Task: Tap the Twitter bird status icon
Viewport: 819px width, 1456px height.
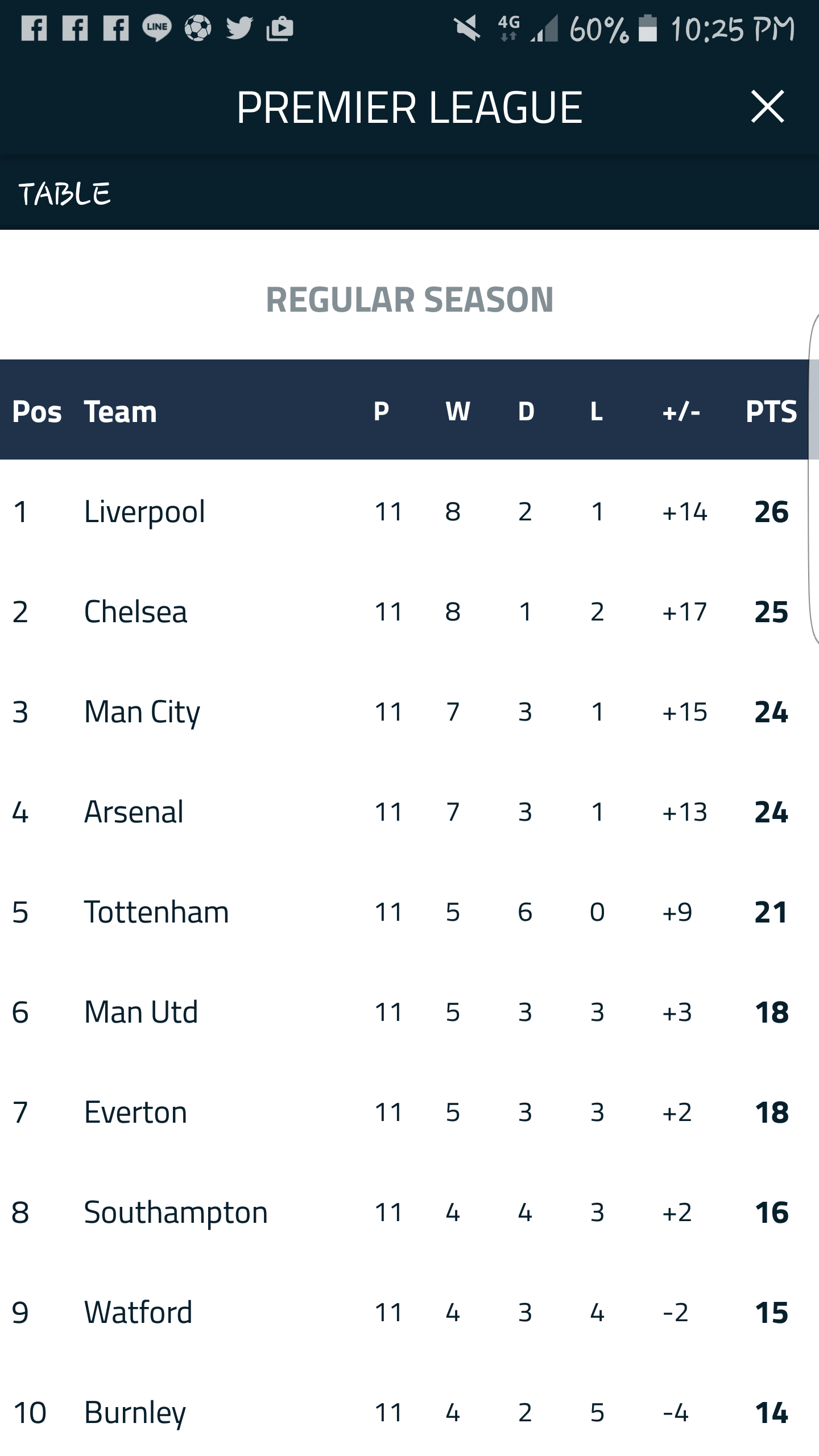Action: (239, 28)
